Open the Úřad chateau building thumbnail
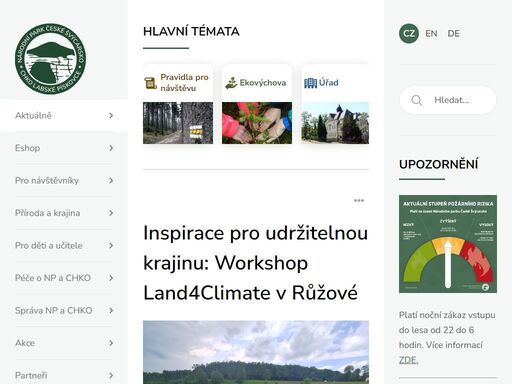This screenshot has height=384, width=512. pos(335,123)
